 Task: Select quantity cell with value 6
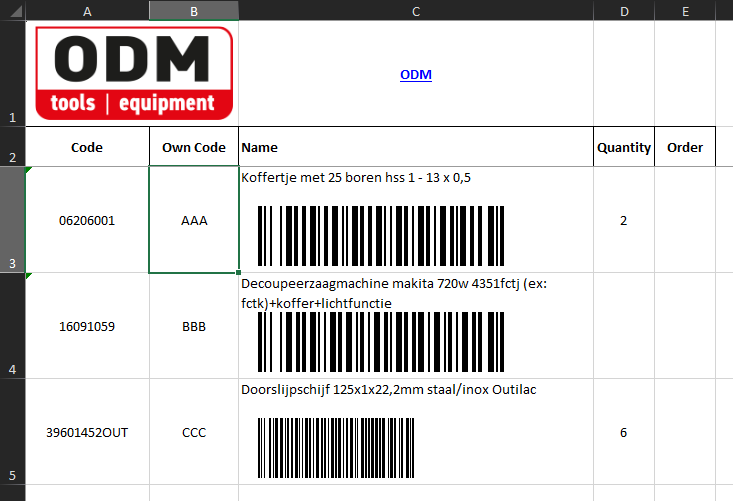pyautogui.click(x=624, y=432)
